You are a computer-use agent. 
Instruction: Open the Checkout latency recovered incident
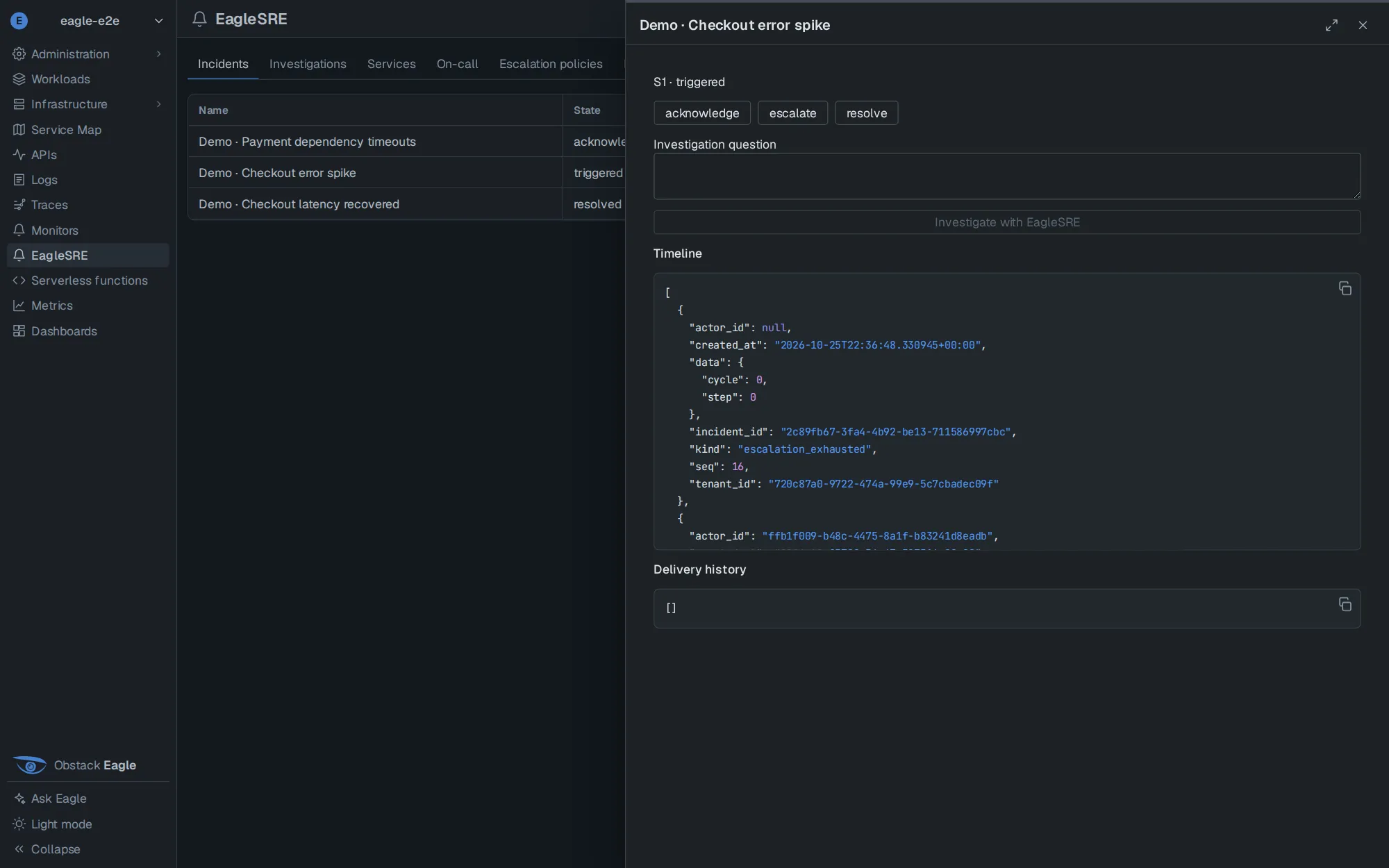point(406,204)
